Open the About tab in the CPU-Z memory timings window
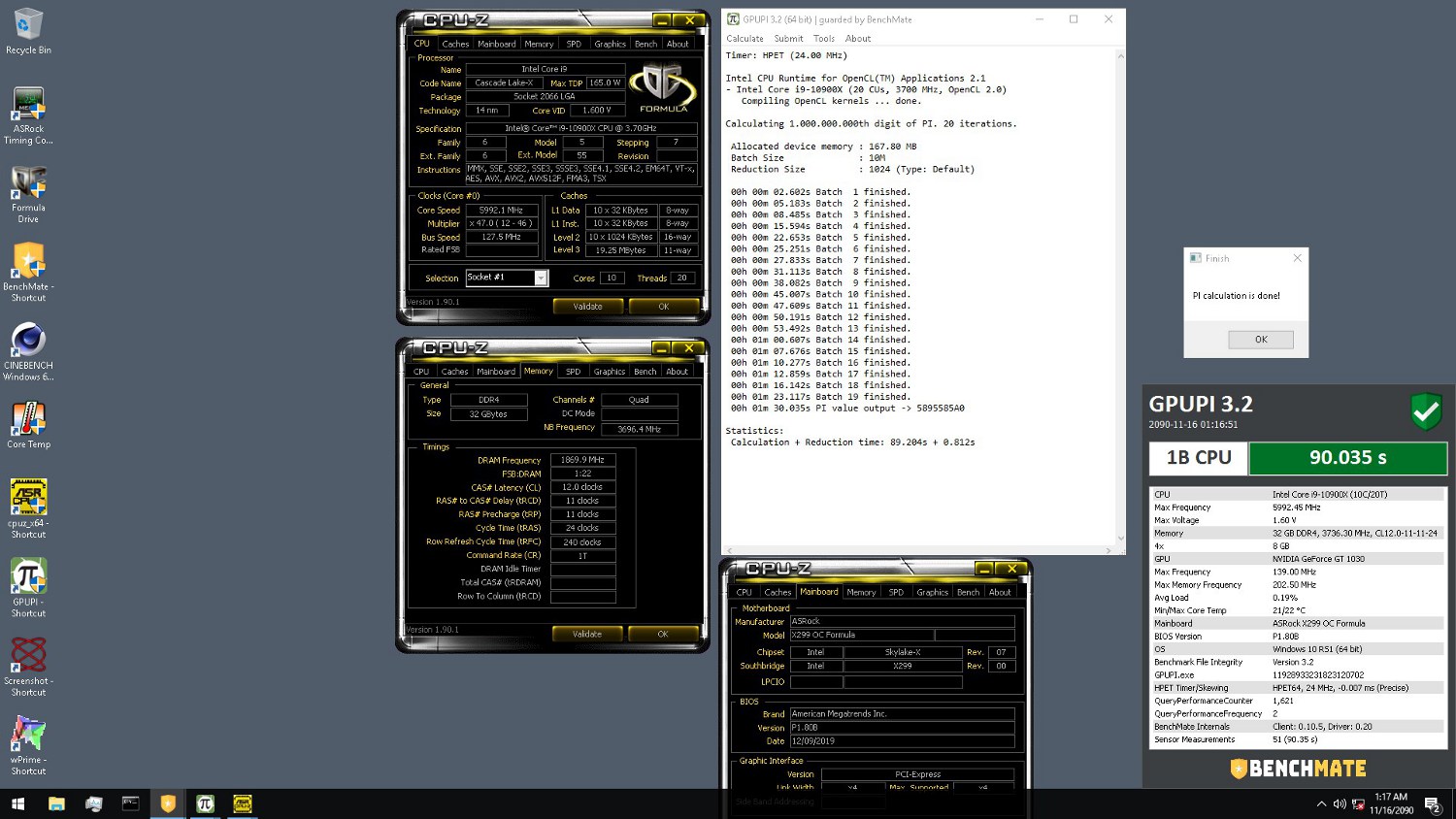The height and width of the screenshot is (819, 1456). click(x=677, y=372)
